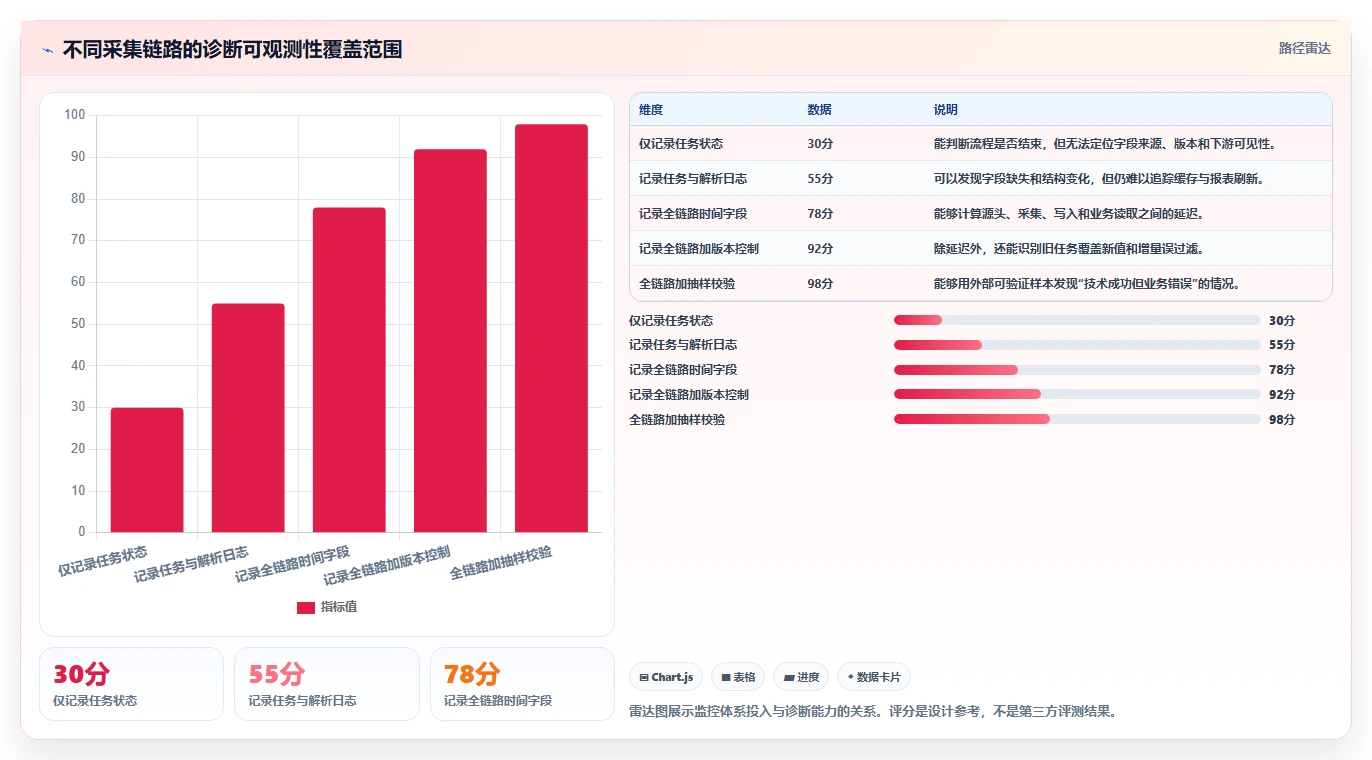Screen dimensions: 1372x760
Task: Click the 指标值 legend label
Action: [339, 607]
